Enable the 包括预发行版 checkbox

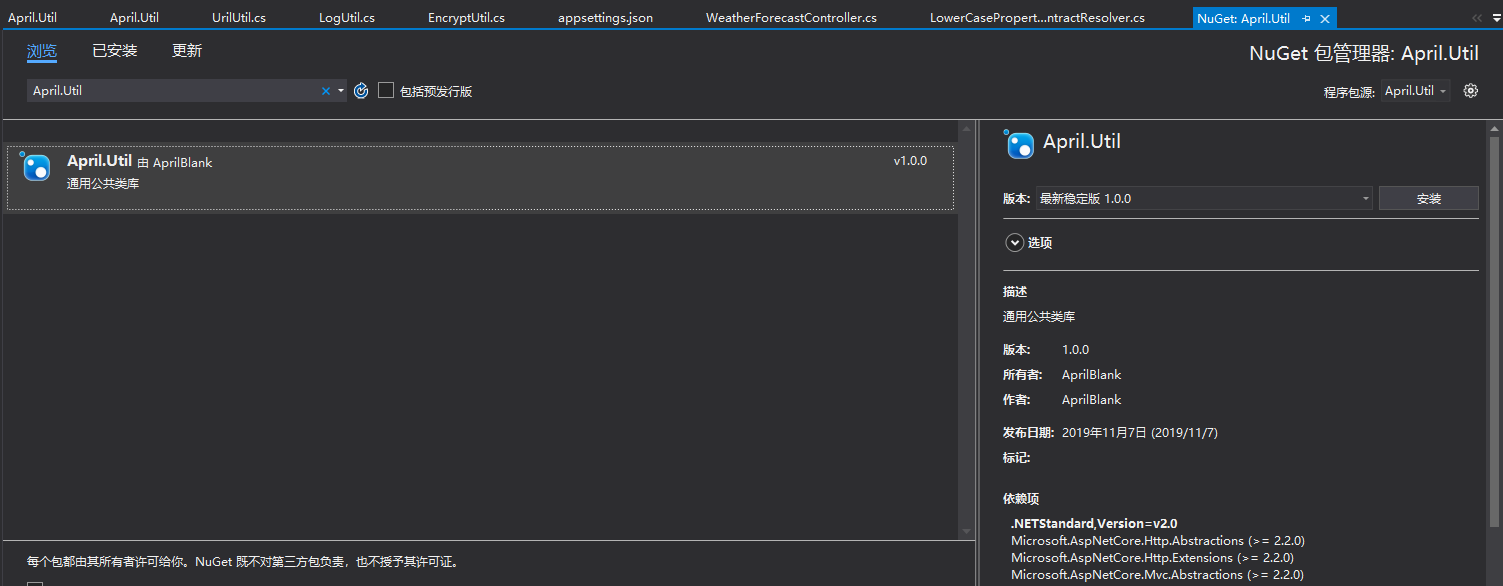coord(386,91)
